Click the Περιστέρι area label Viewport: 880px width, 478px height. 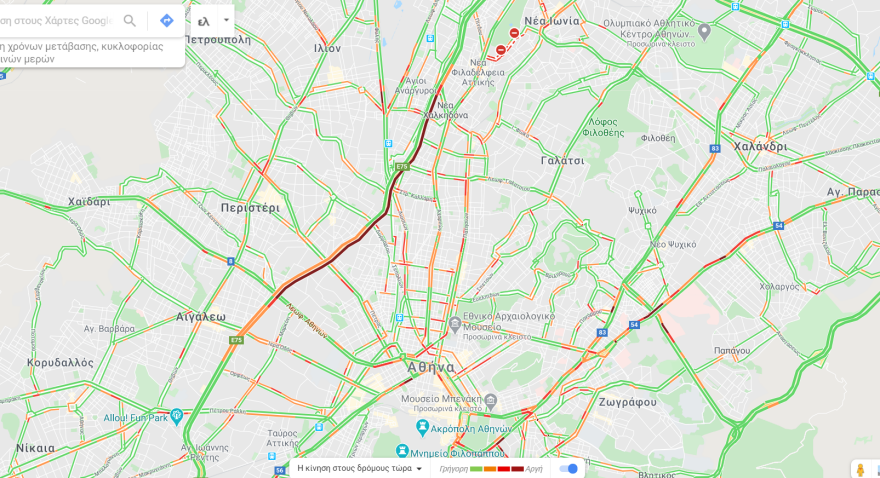(x=250, y=208)
